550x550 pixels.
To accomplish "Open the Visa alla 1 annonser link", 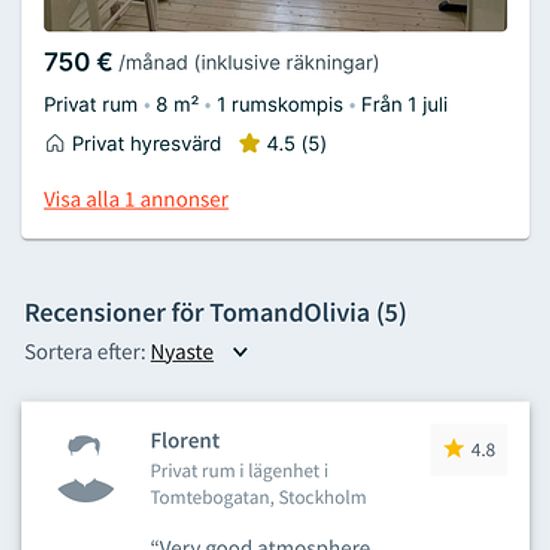I will point(136,200).
